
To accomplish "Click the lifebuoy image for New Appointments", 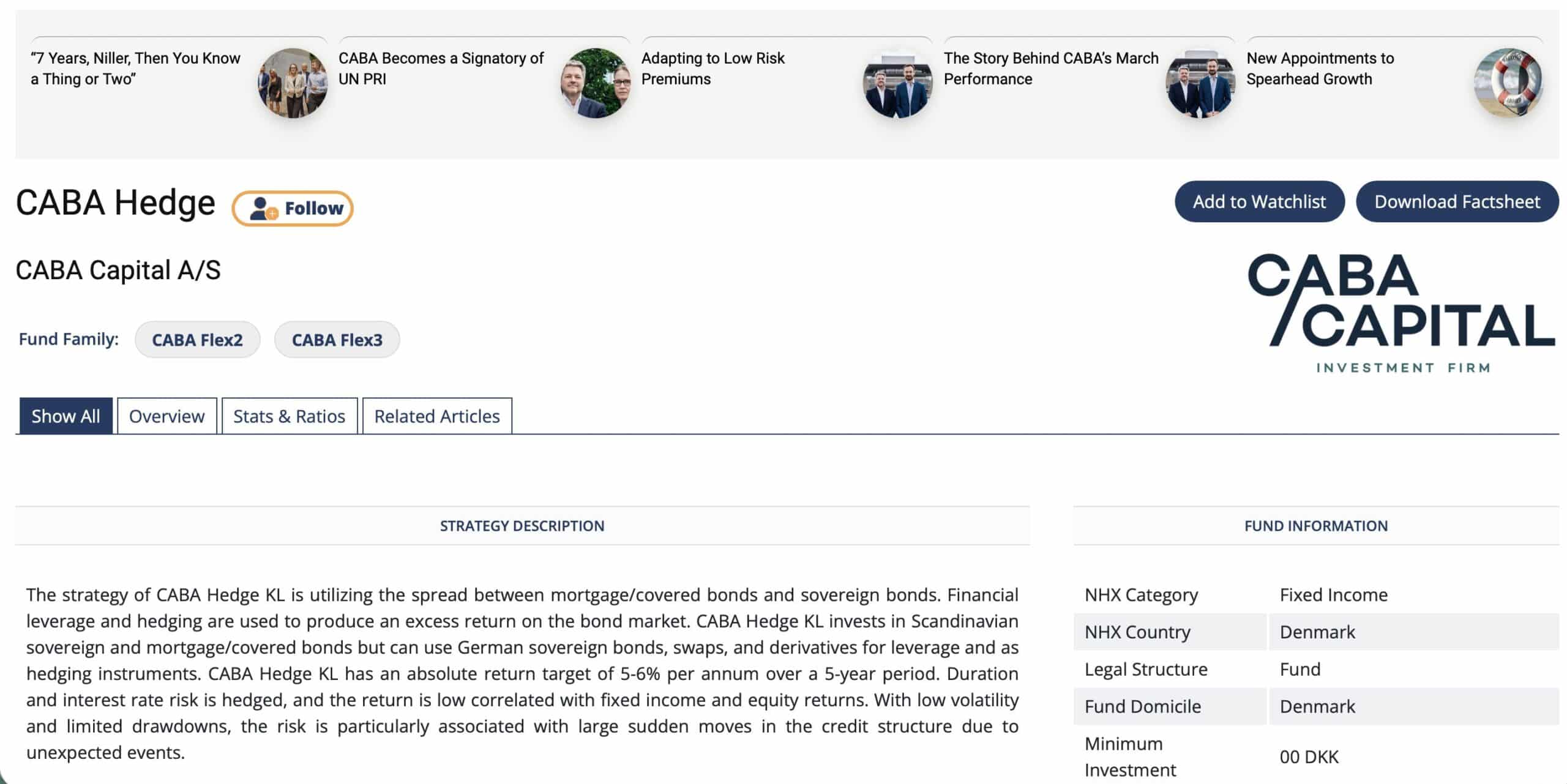I will (x=1508, y=83).
